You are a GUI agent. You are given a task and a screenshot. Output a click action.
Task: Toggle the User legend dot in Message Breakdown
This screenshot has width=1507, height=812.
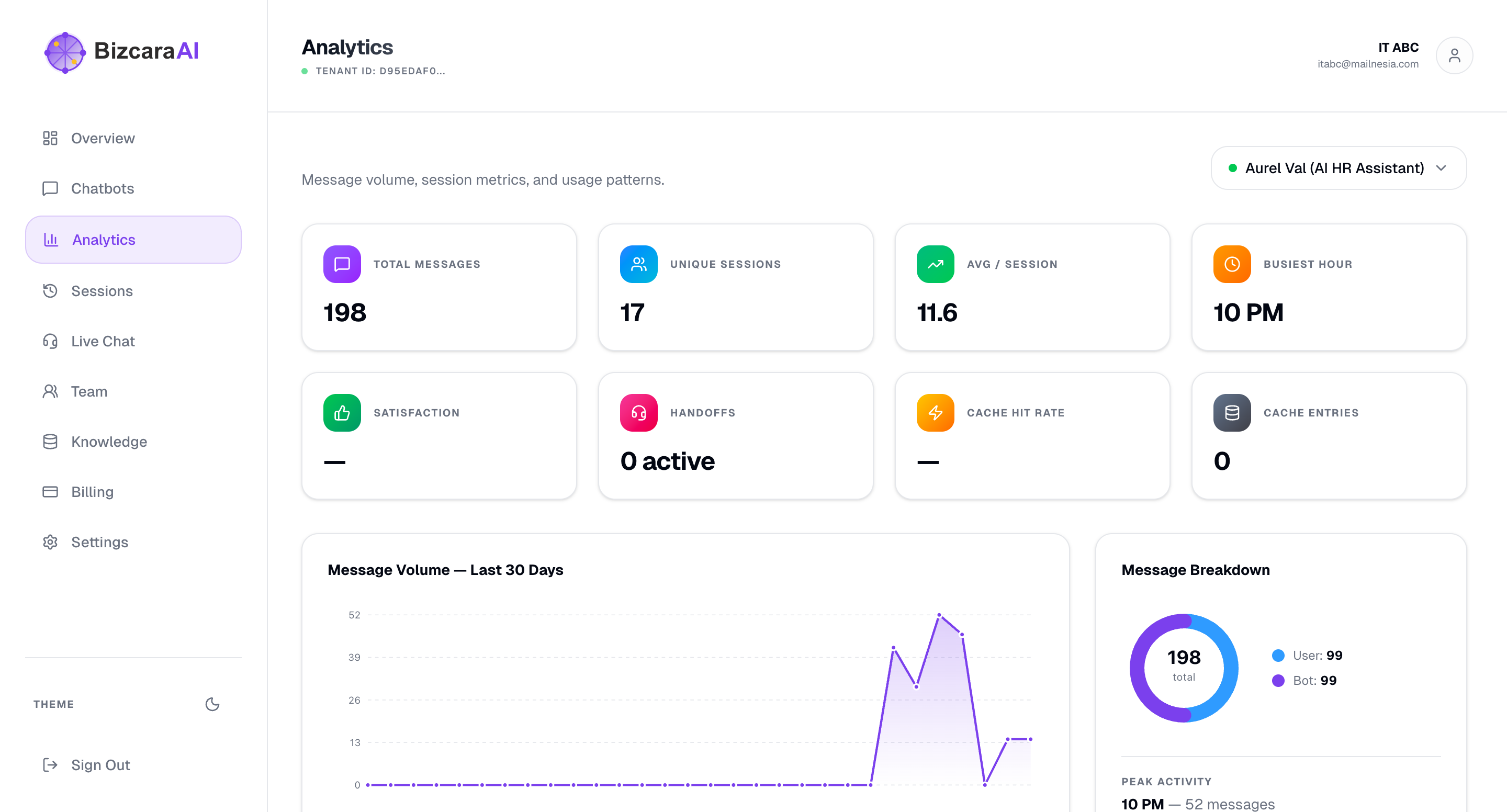1278,655
